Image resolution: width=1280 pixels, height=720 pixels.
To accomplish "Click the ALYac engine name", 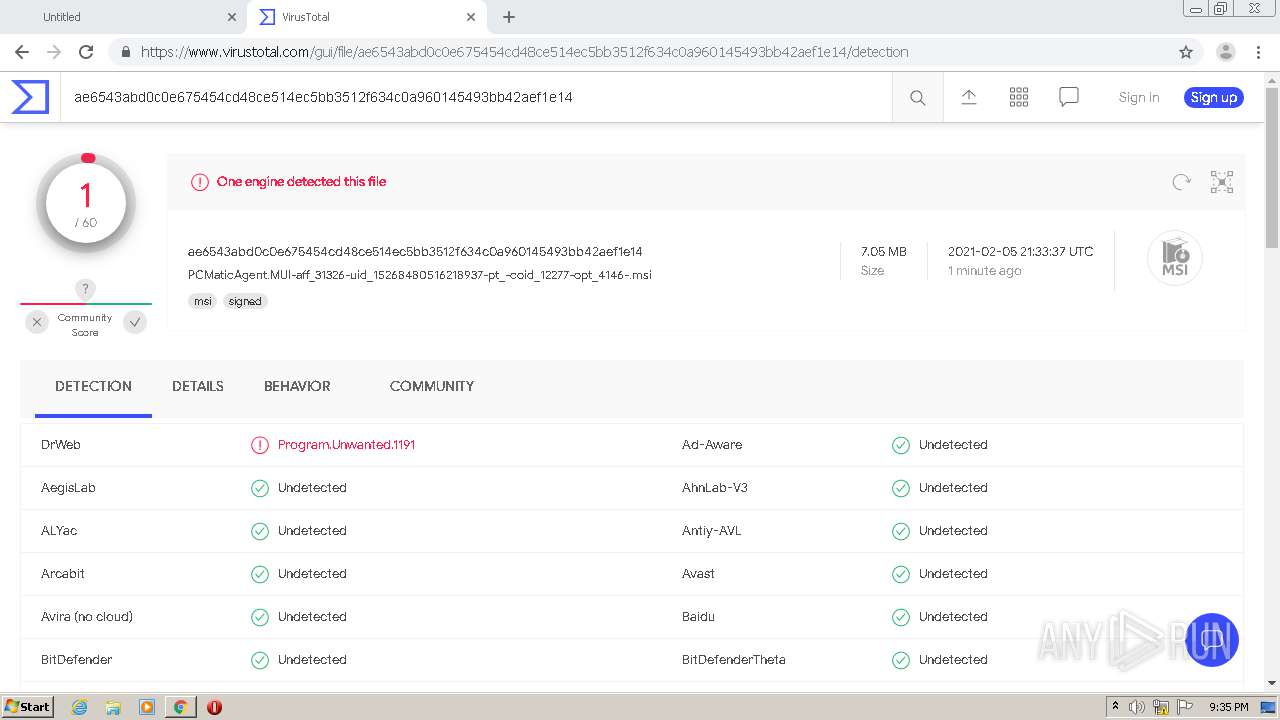I will pos(59,531).
